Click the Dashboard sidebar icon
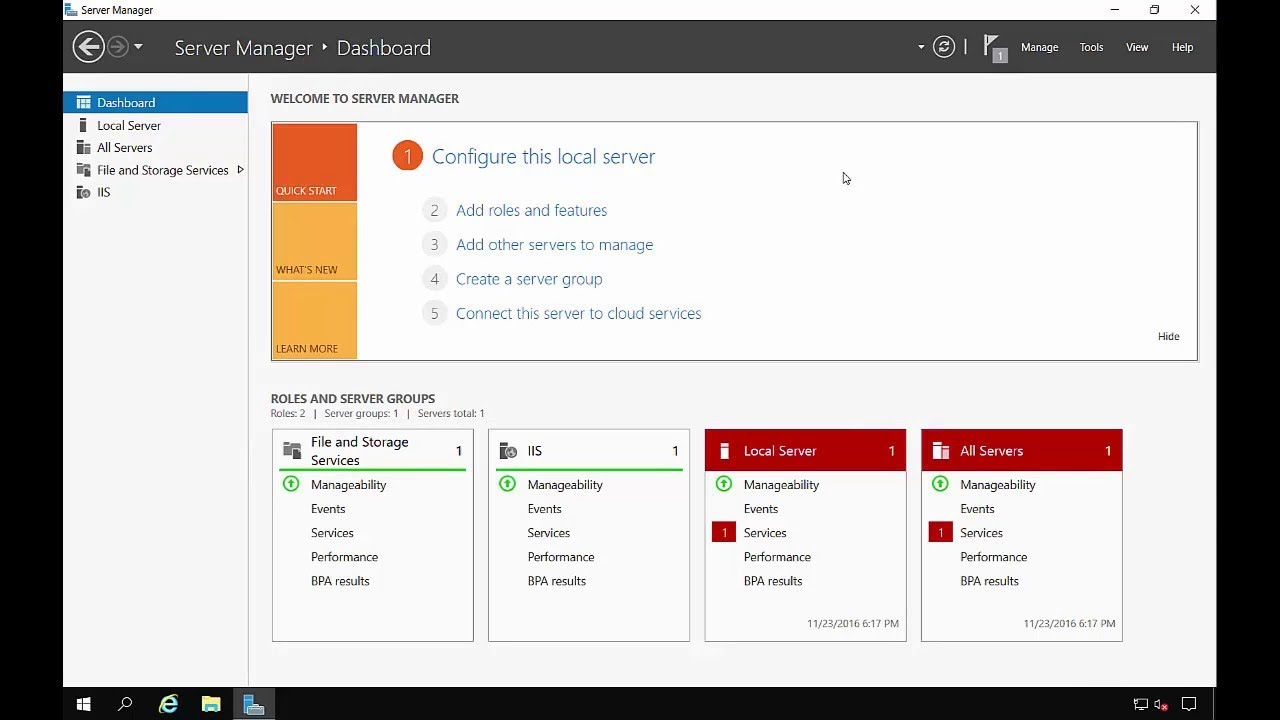1280x720 pixels. click(x=83, y=102)
